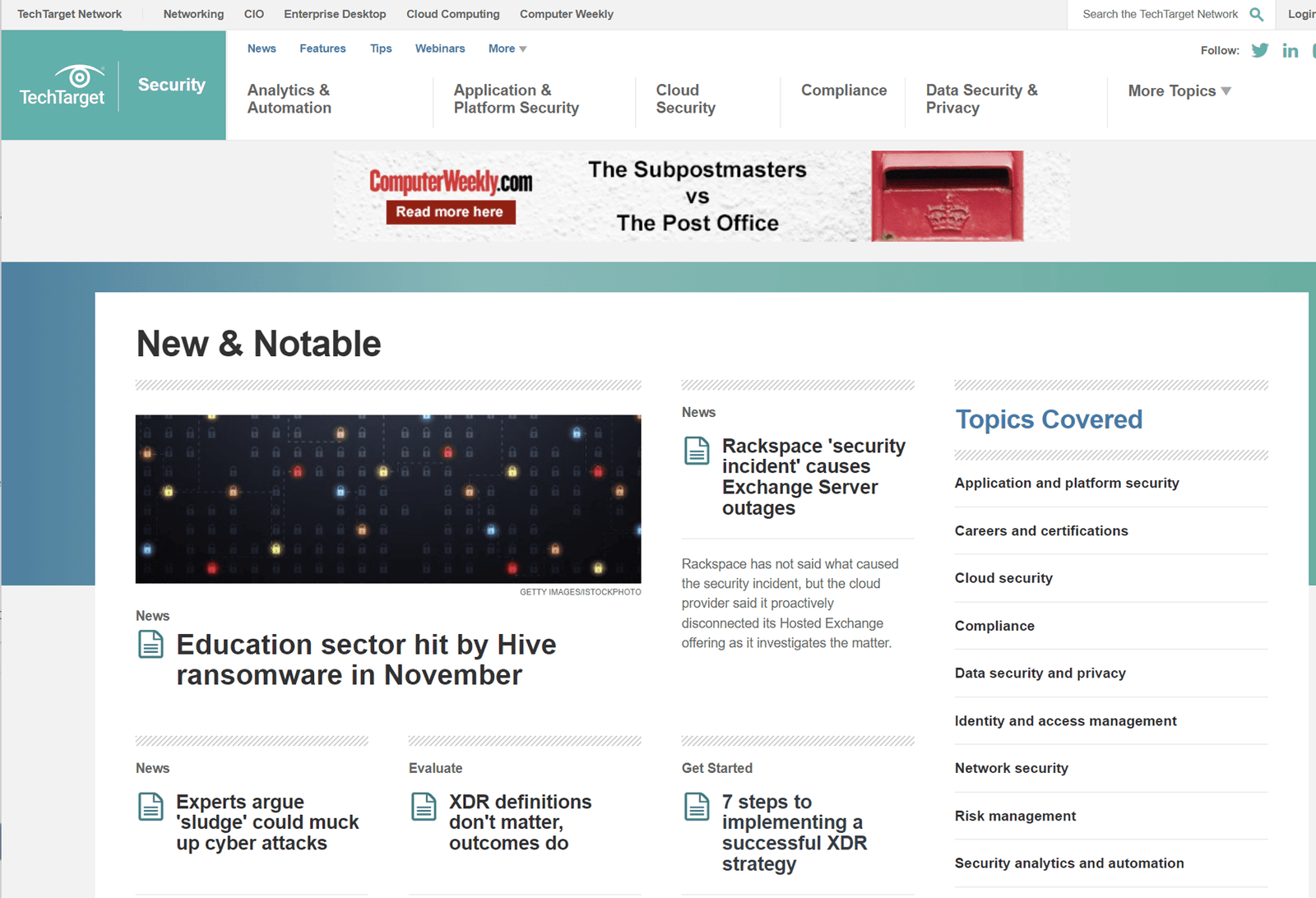Open Network security topic
The height and width of the screenshot is (898, 1316).
[1012, 768]
